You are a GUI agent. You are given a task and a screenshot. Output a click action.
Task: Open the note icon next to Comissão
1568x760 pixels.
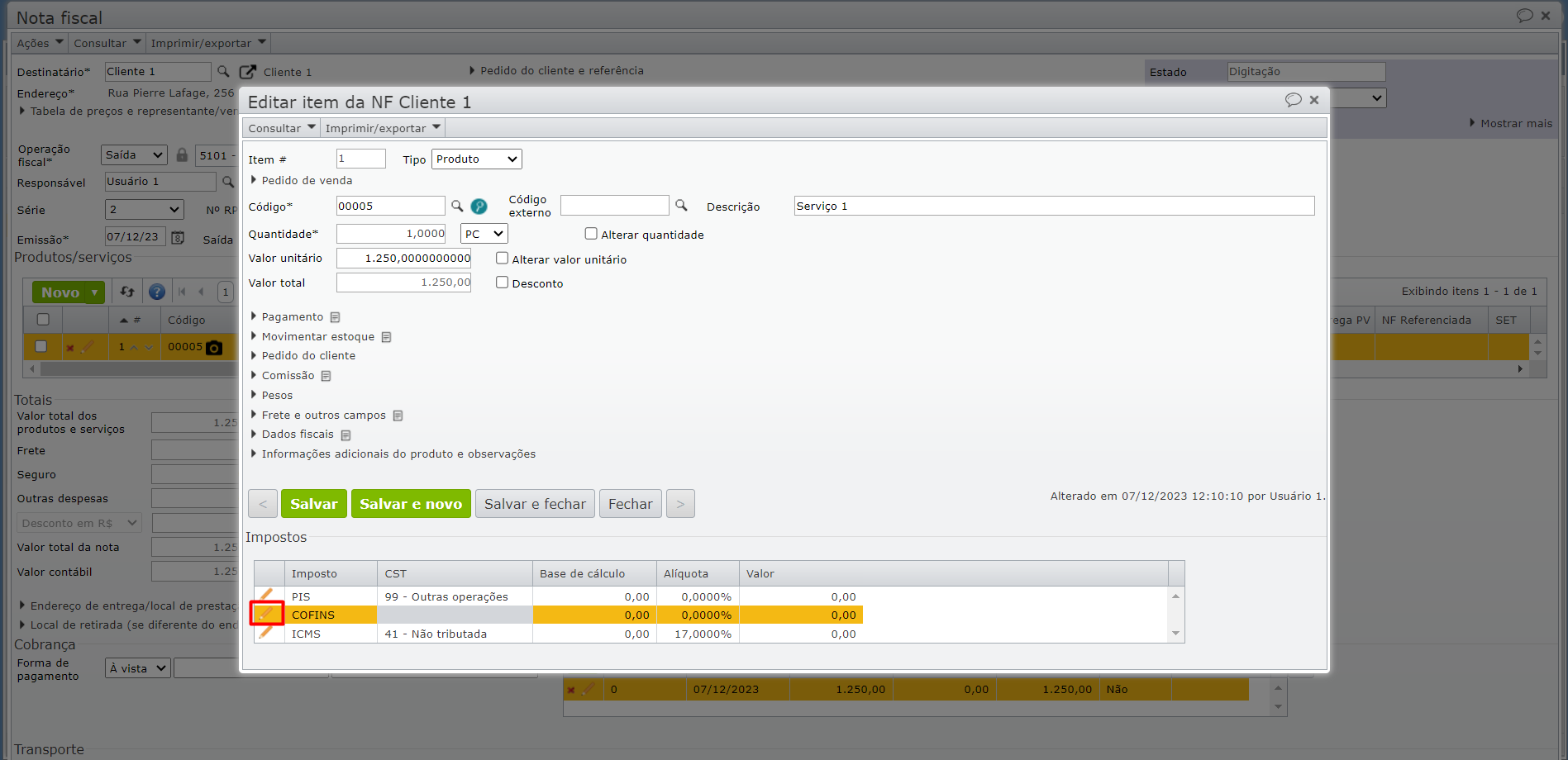(x=326, y=376)
